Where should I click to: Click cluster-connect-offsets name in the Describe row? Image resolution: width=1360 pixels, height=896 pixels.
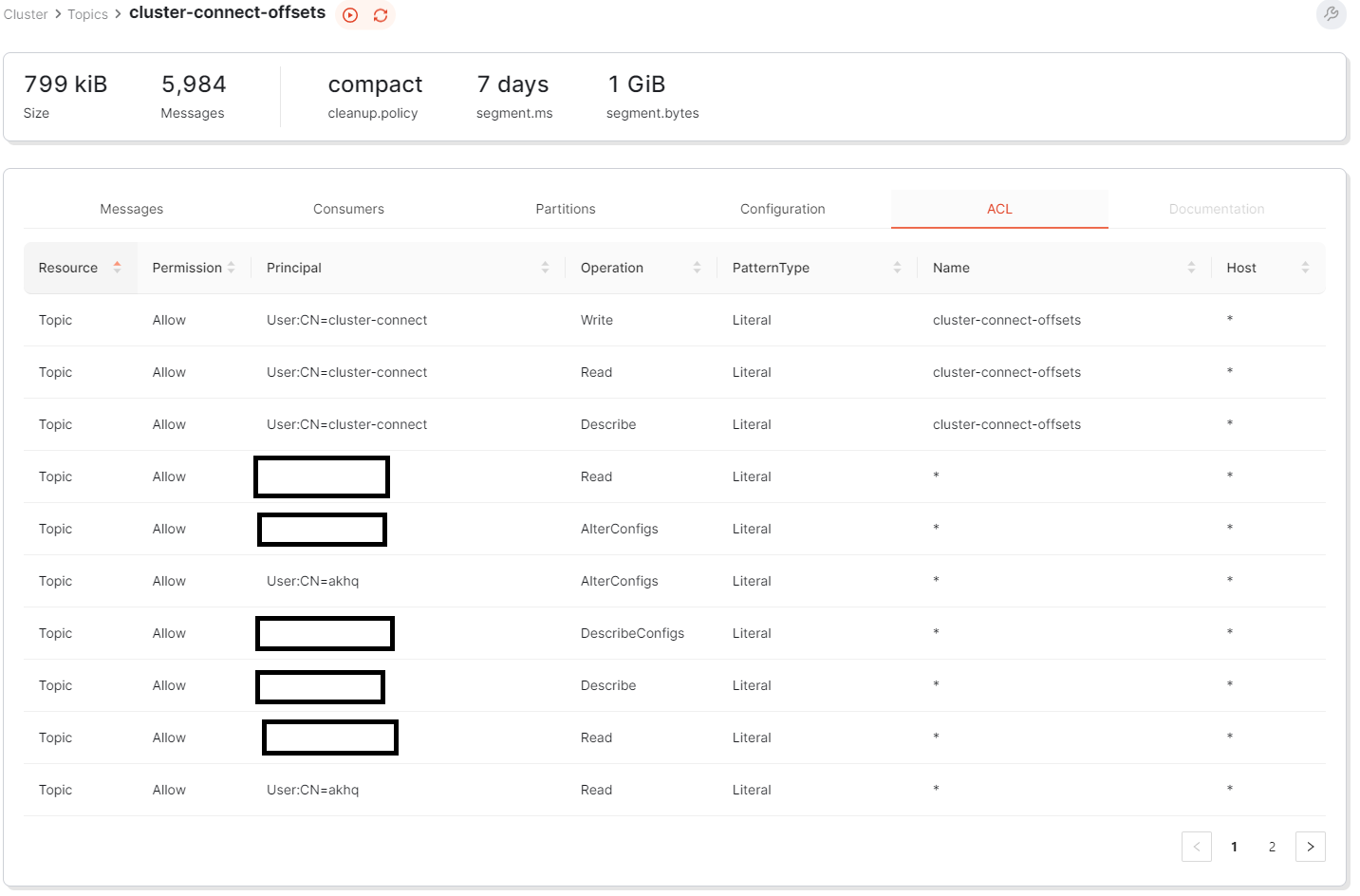click(1007, 424)
